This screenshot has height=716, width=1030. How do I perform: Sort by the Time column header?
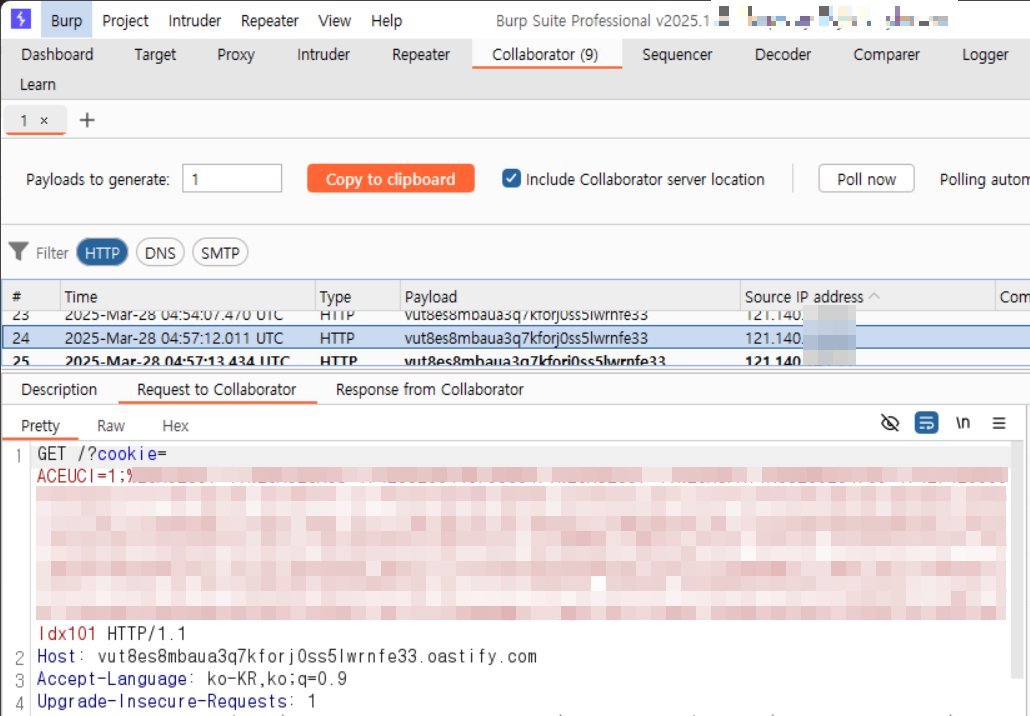pos(188,296)
